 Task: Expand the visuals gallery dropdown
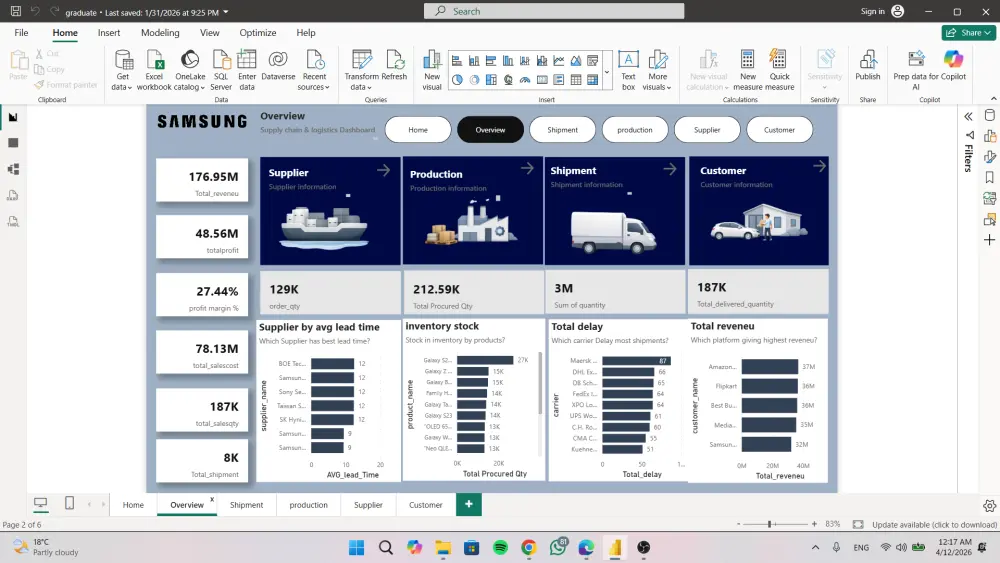(x=607, y=72)
